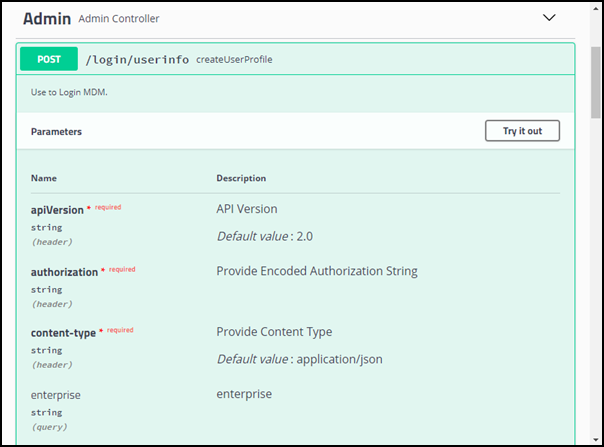This screenshot has height=447, width=604.
Task: Click the Description column header
Action: [x=241, y=178]
